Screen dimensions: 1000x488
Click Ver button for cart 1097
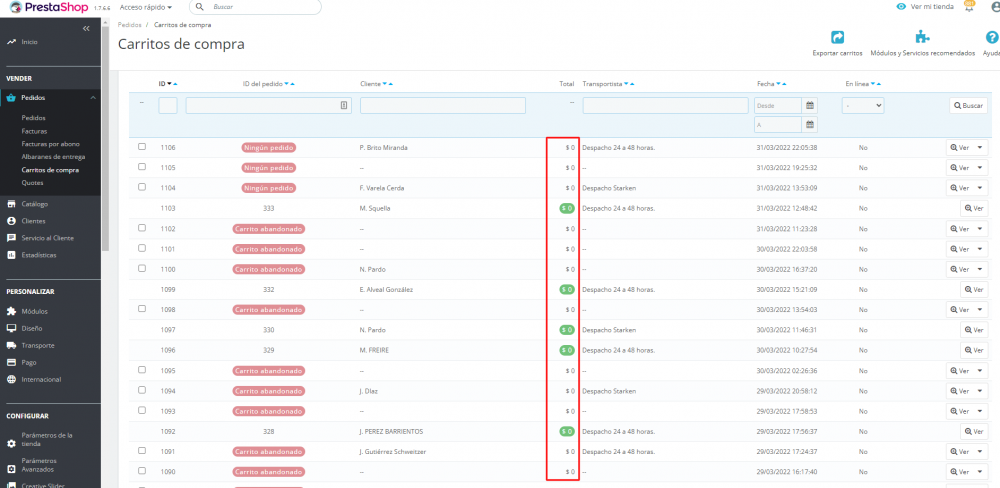tap(974, 330)
